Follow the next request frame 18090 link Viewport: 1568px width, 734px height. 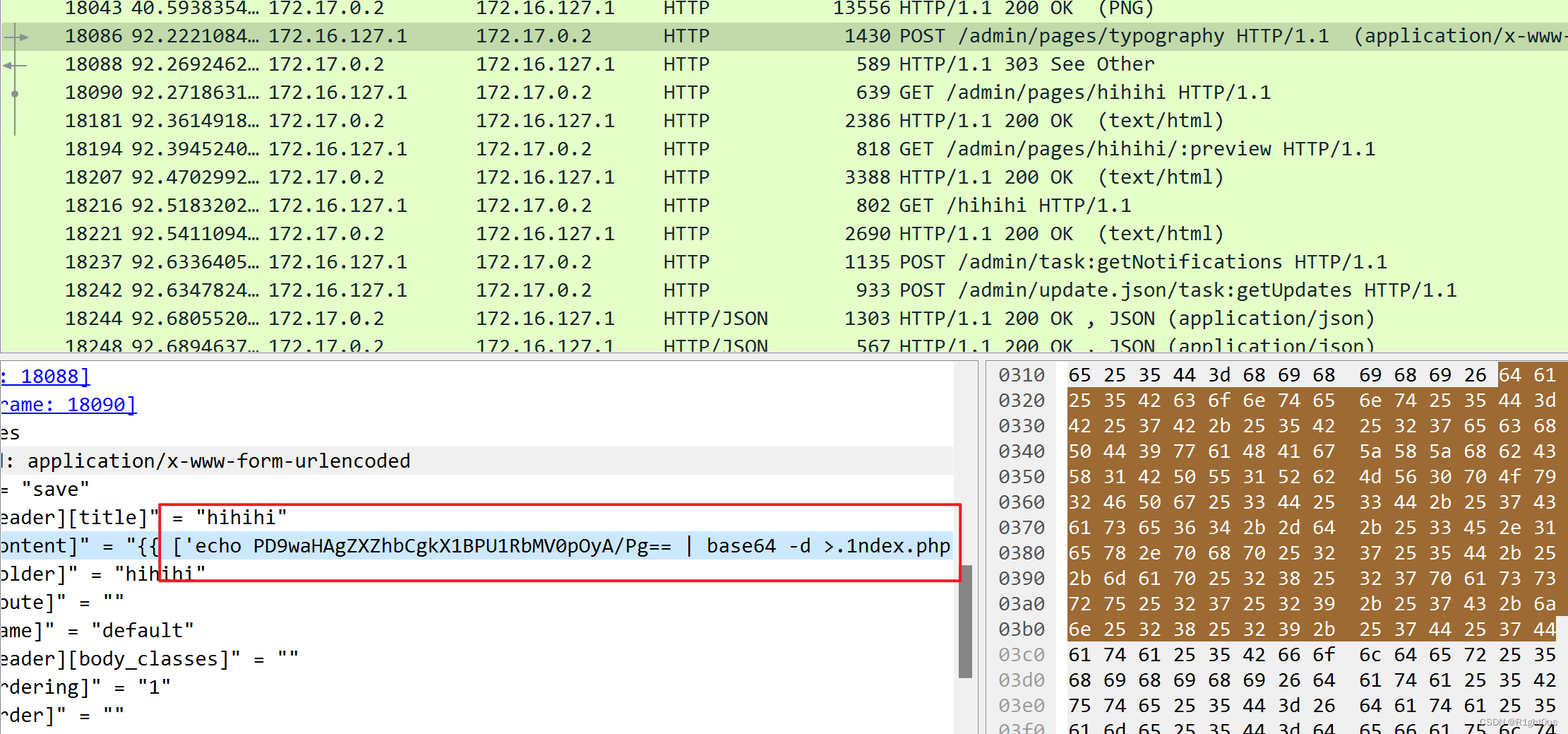click(x=68, y=404)
